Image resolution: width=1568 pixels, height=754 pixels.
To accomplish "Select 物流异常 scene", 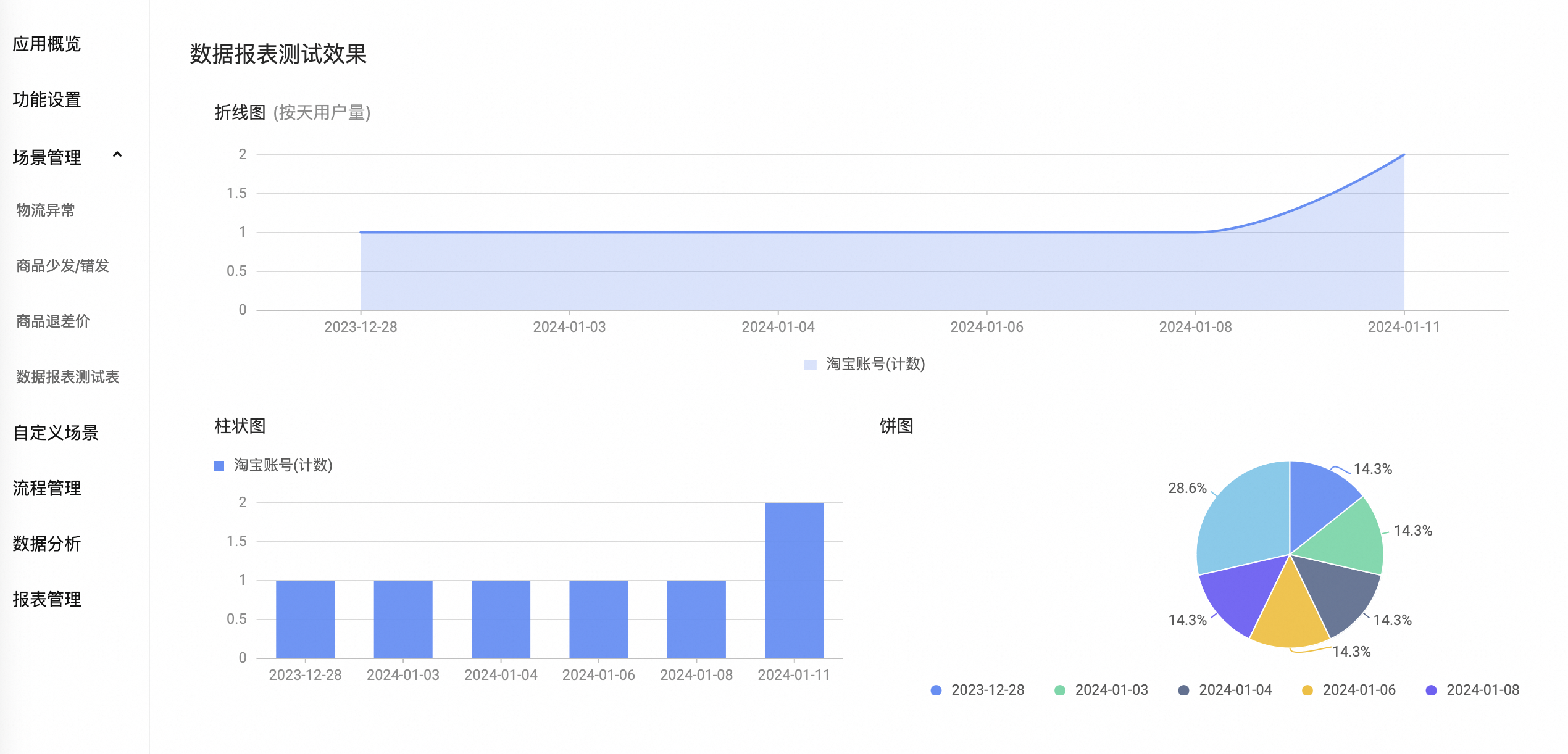I will point(46,210).
